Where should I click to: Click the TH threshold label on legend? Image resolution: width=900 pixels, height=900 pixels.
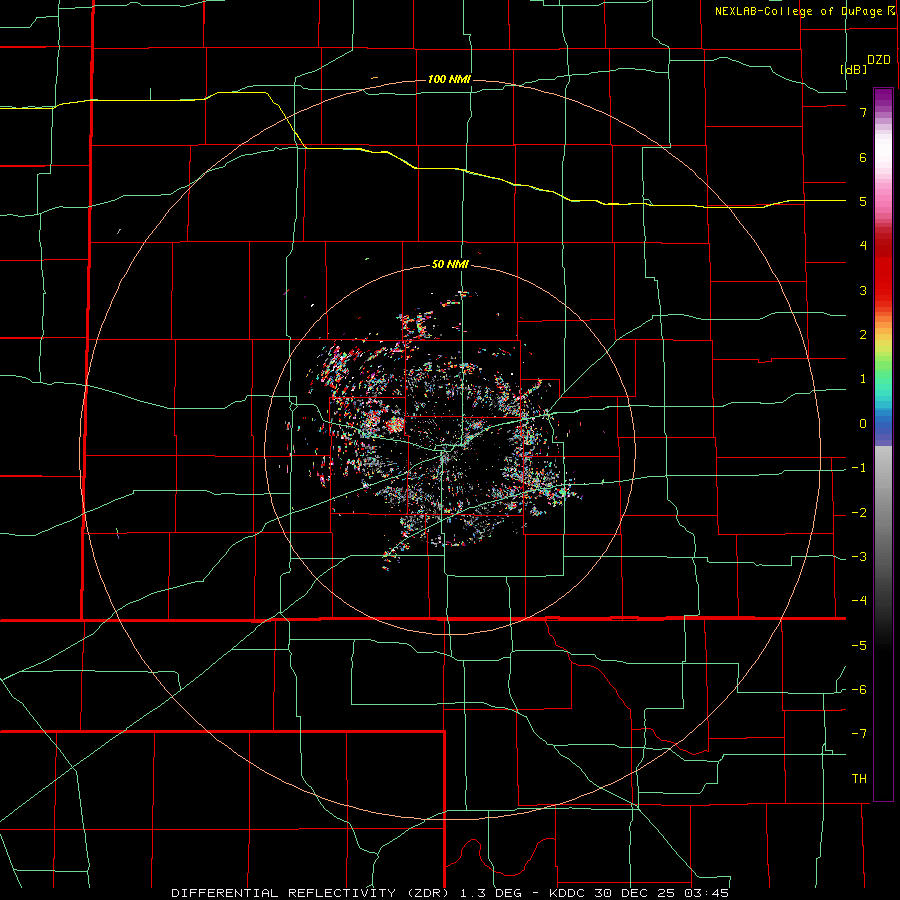859,779
